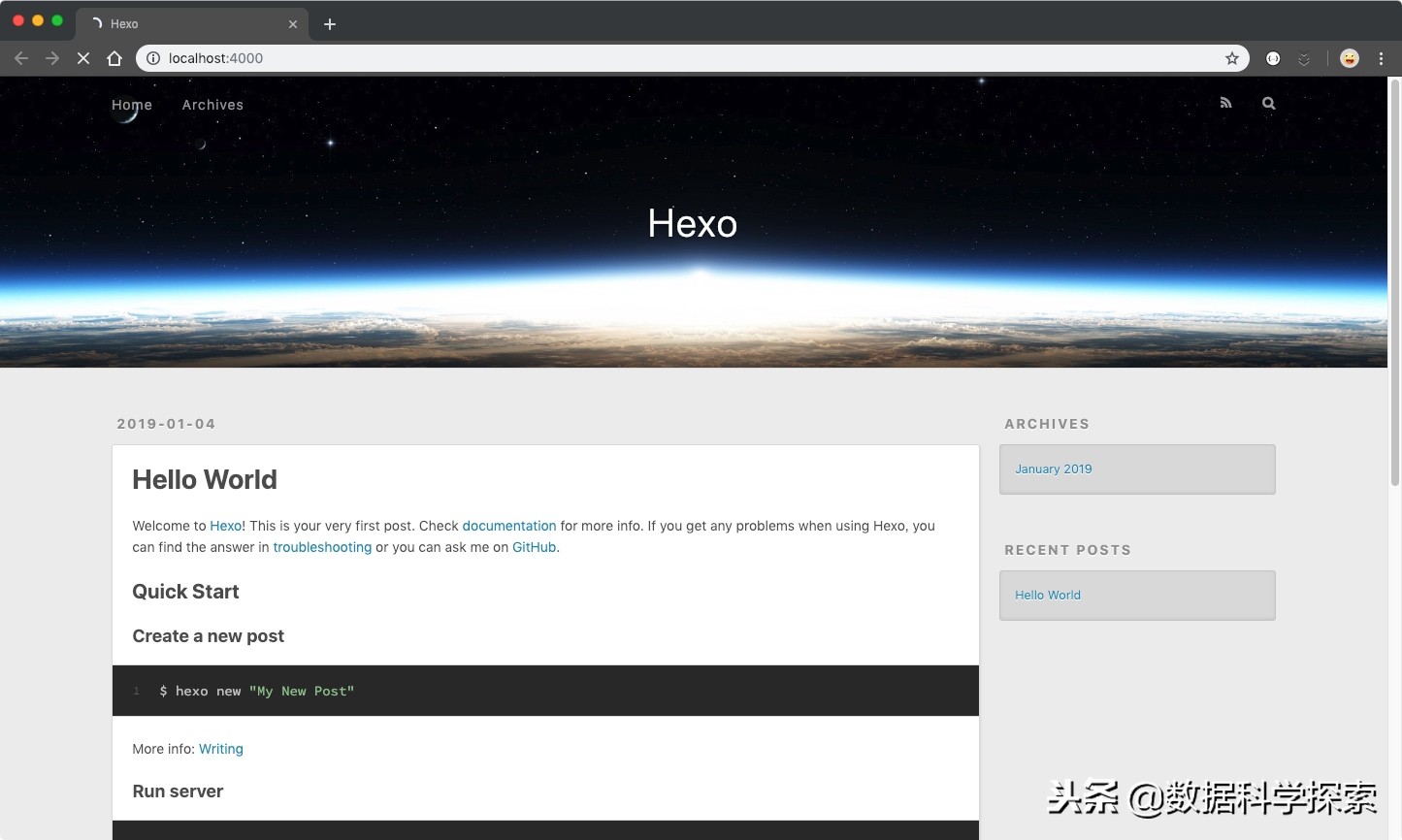
Task: Open the Archives nav item
Action: [x=212, y=105]
